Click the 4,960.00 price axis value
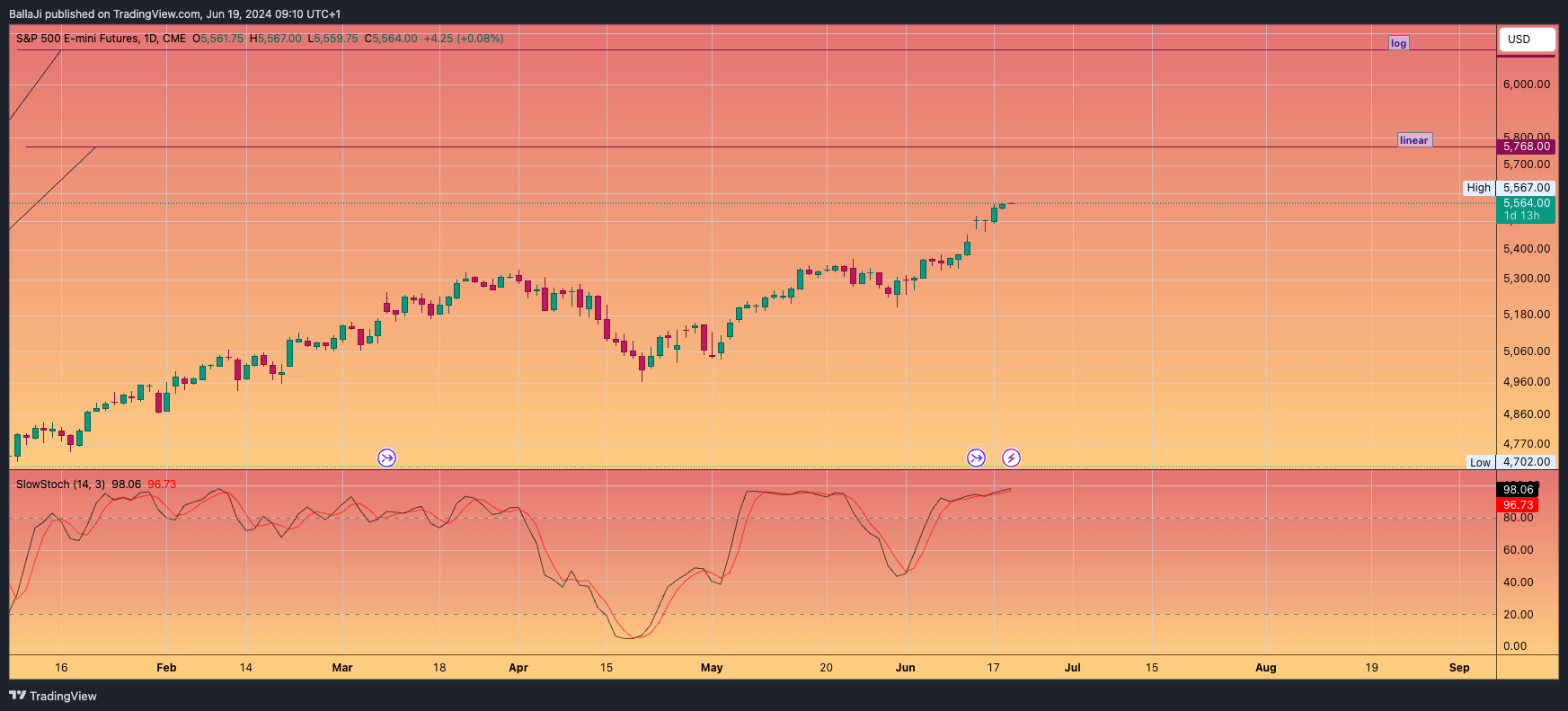The height and width of the screenshot is (711, 1568). tap(1526, 382)
